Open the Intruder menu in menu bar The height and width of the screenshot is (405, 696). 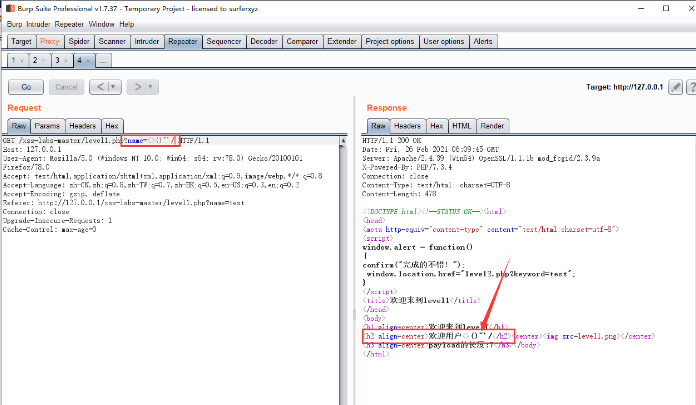[x=38, y=24]
